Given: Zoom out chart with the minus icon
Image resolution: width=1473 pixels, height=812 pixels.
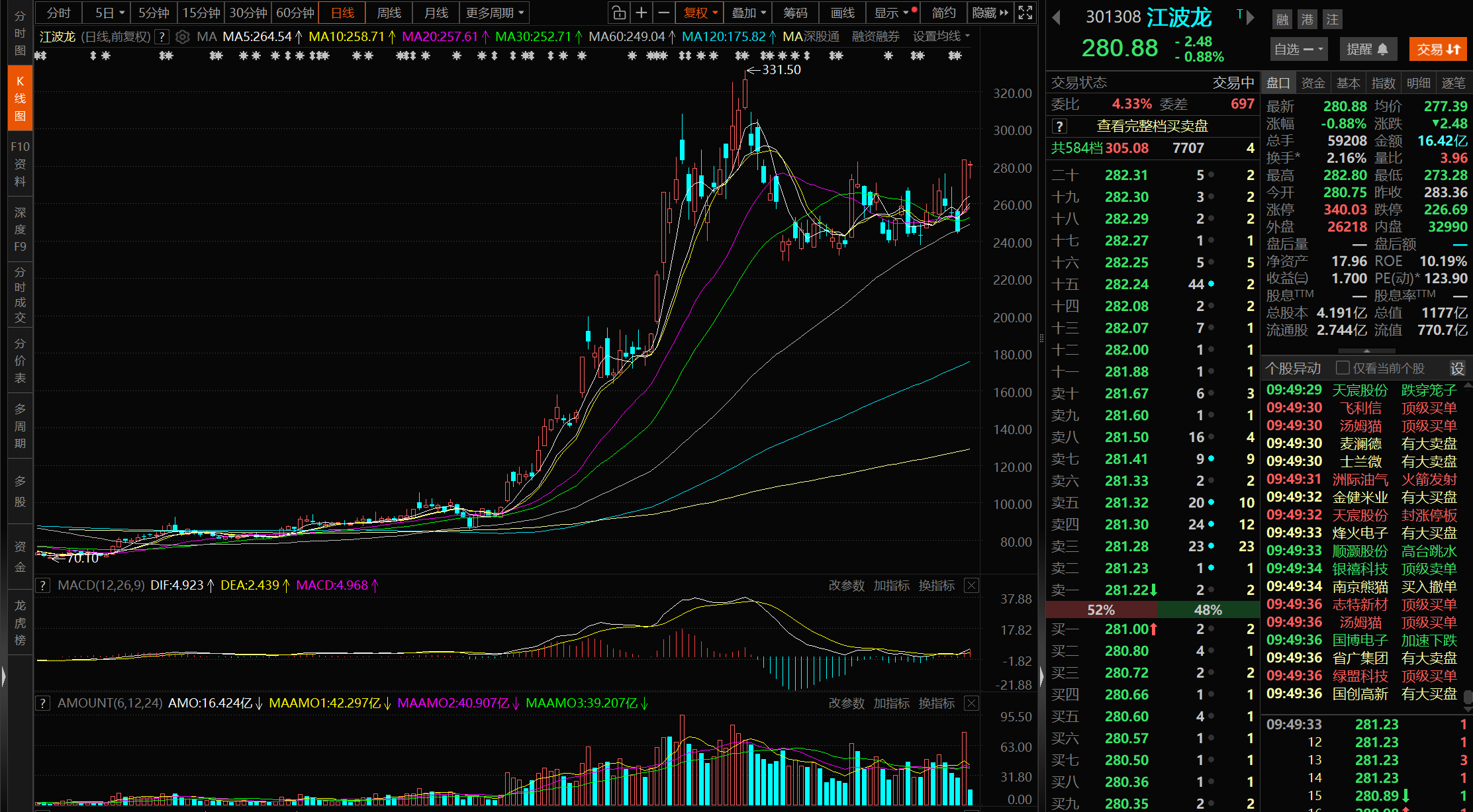Looking at the screenshot, I should (x=663, y=13).
